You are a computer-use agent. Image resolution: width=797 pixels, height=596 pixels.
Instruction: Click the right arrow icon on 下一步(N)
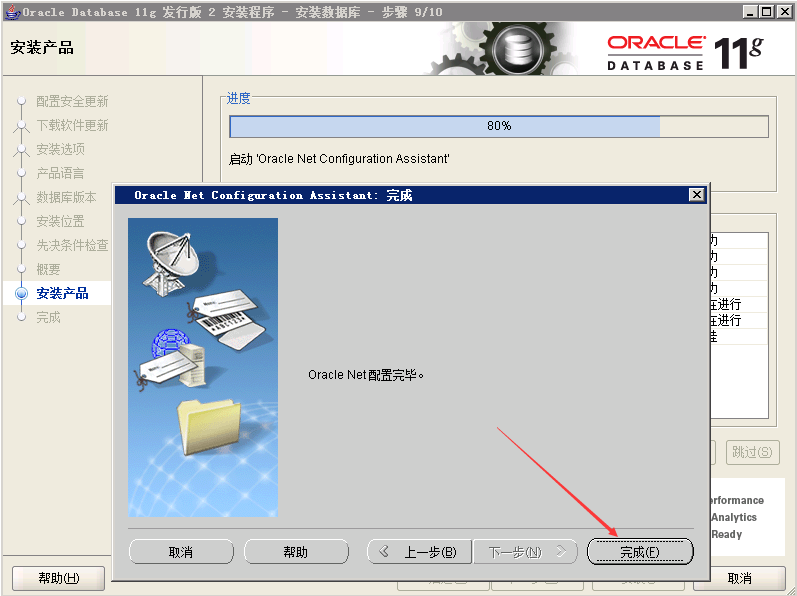pos(561,551)
